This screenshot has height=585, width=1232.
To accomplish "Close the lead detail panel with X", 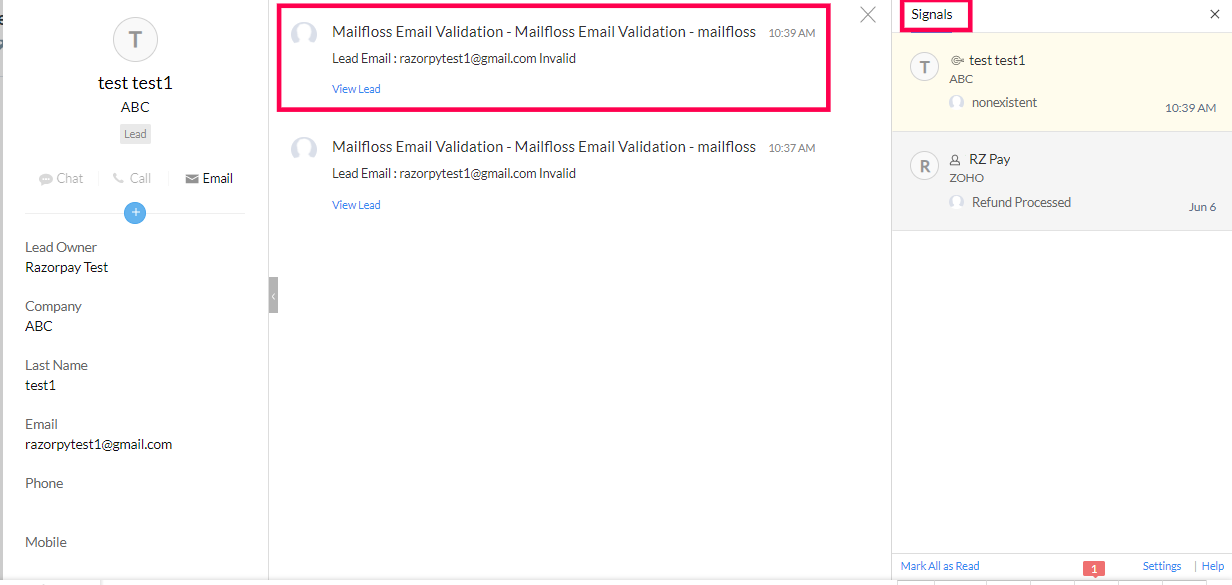I will [x=868, y=15].
